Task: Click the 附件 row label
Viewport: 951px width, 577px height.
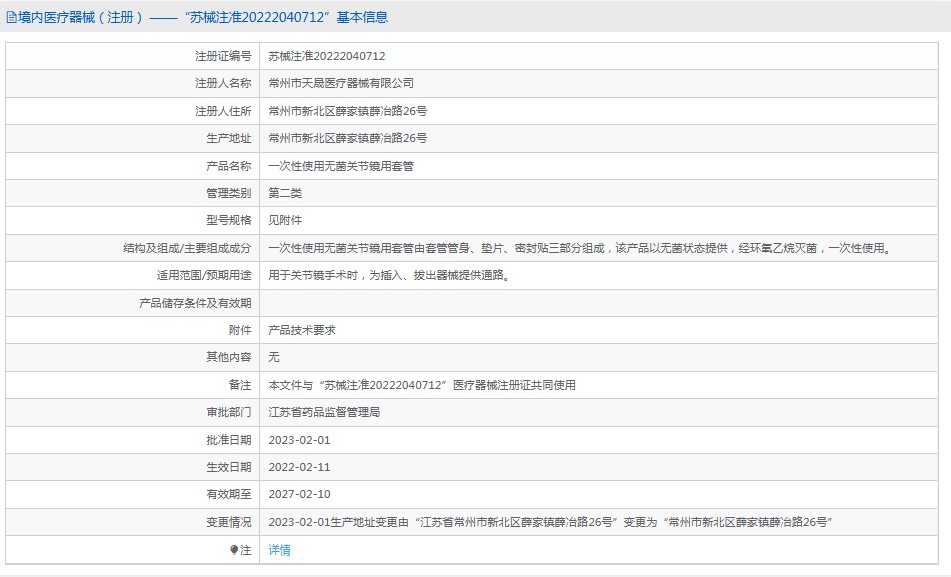Action: click(x=240, y=330)
